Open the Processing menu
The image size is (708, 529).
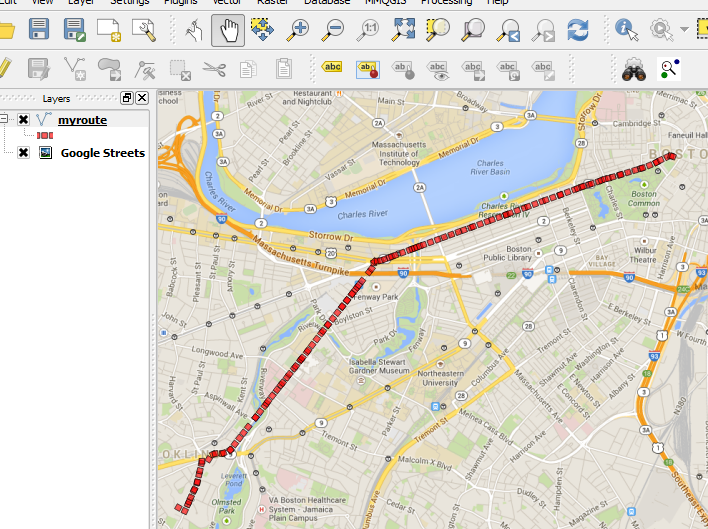(446, 2)
